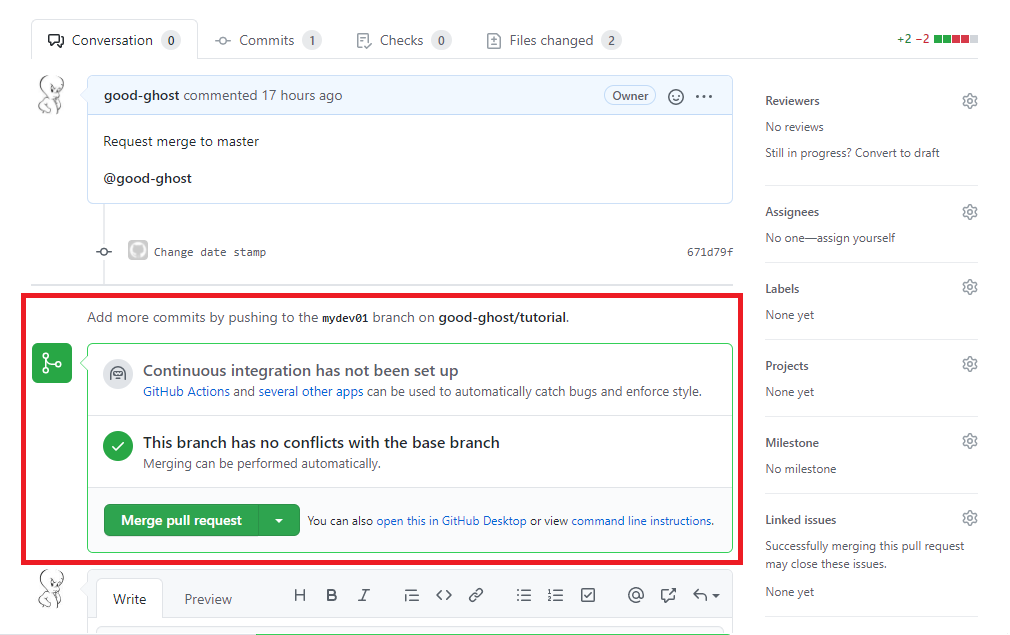This screenshot has width=1010, height=635.
Task: Open the Labels settings gear
Action: pos(969,287)
